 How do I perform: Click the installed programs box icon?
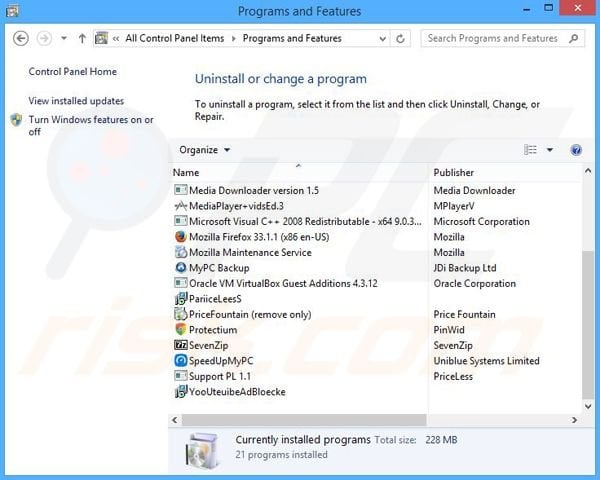(202, 451)
